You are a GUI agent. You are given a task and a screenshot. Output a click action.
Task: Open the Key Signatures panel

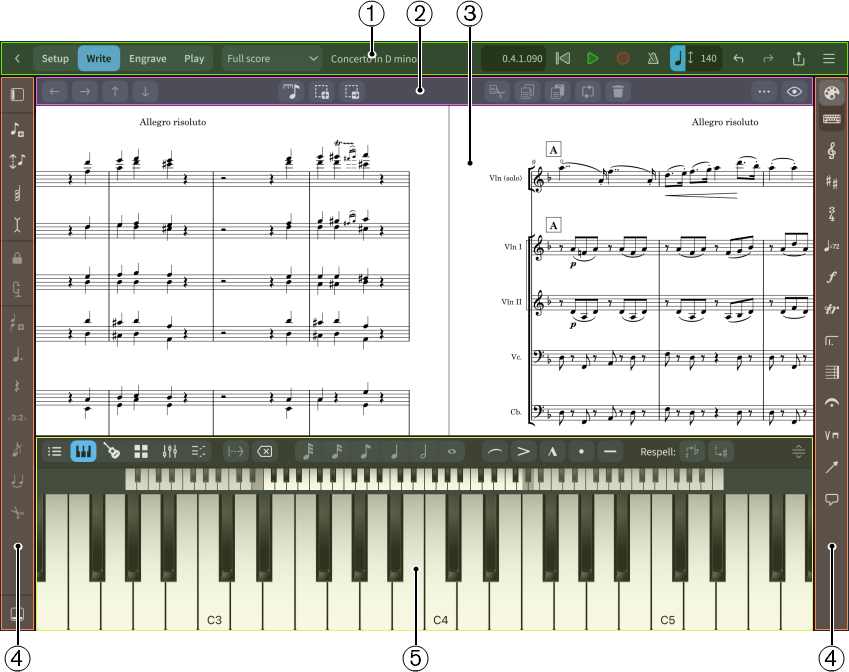click(x=832, y=182)
